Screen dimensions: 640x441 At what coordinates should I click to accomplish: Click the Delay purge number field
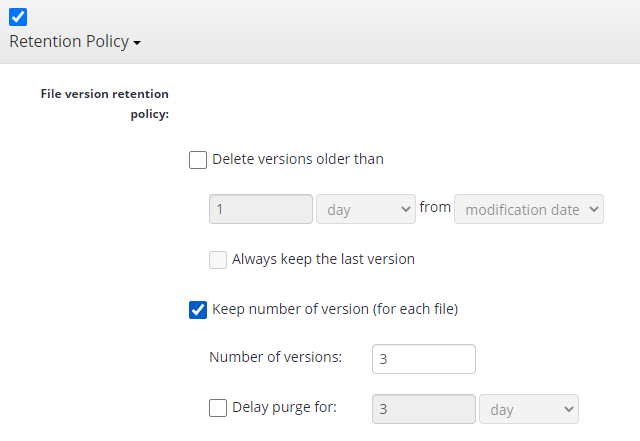tap(424, 409)
